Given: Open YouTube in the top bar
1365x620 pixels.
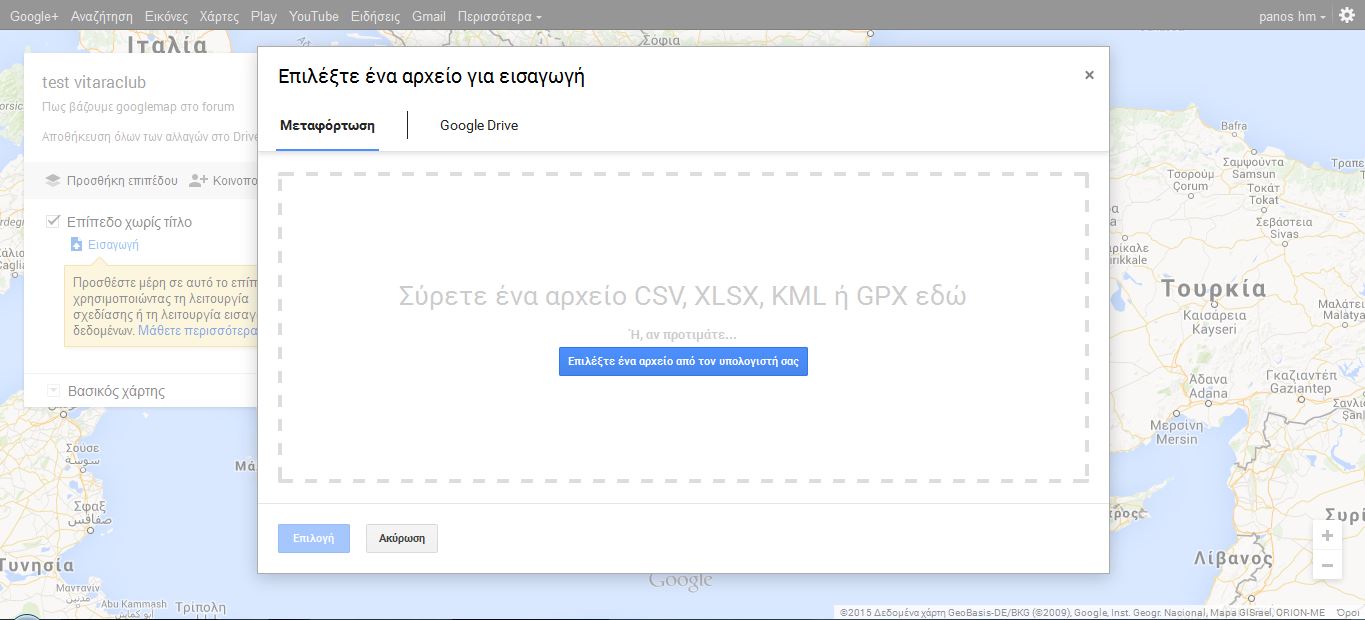Looking at the screenshot, I should click(314, 16).
